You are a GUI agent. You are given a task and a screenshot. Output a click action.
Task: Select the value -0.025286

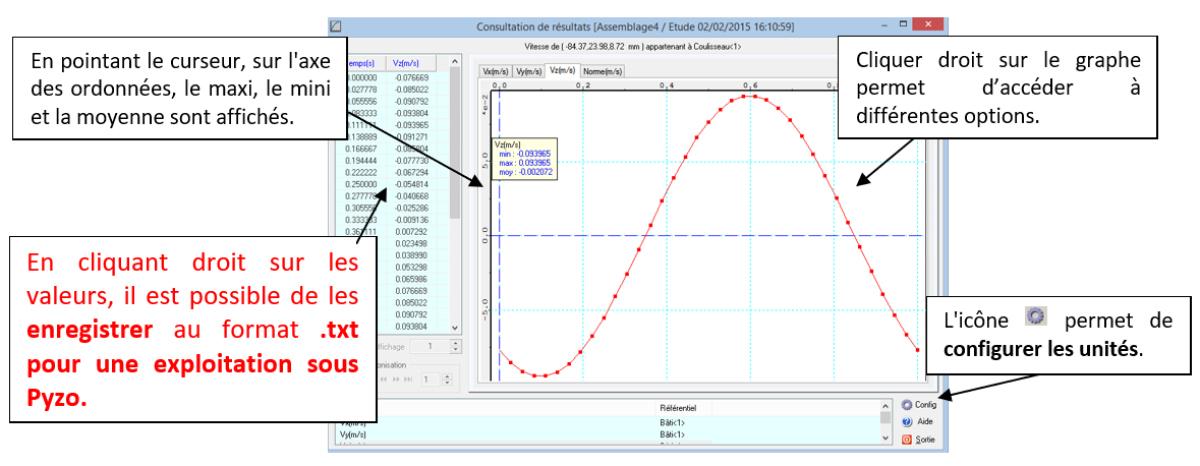pos(411,208)
